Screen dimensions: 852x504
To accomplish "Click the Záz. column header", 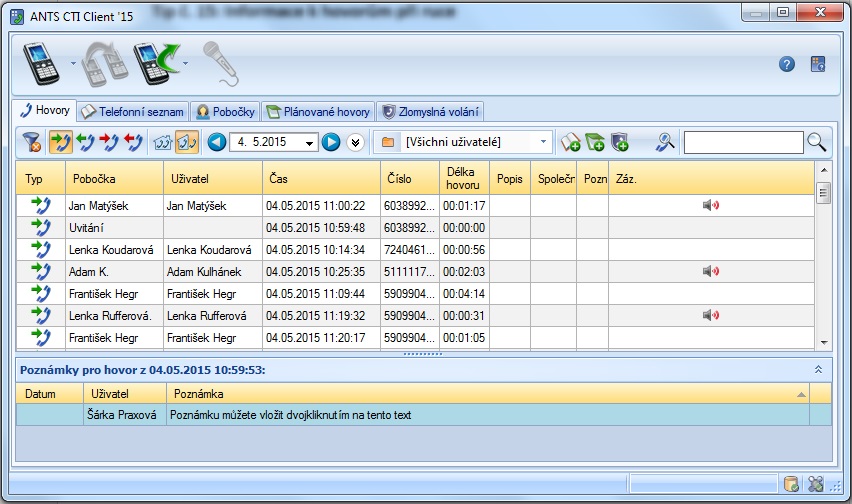I will (x=711, y=179).
